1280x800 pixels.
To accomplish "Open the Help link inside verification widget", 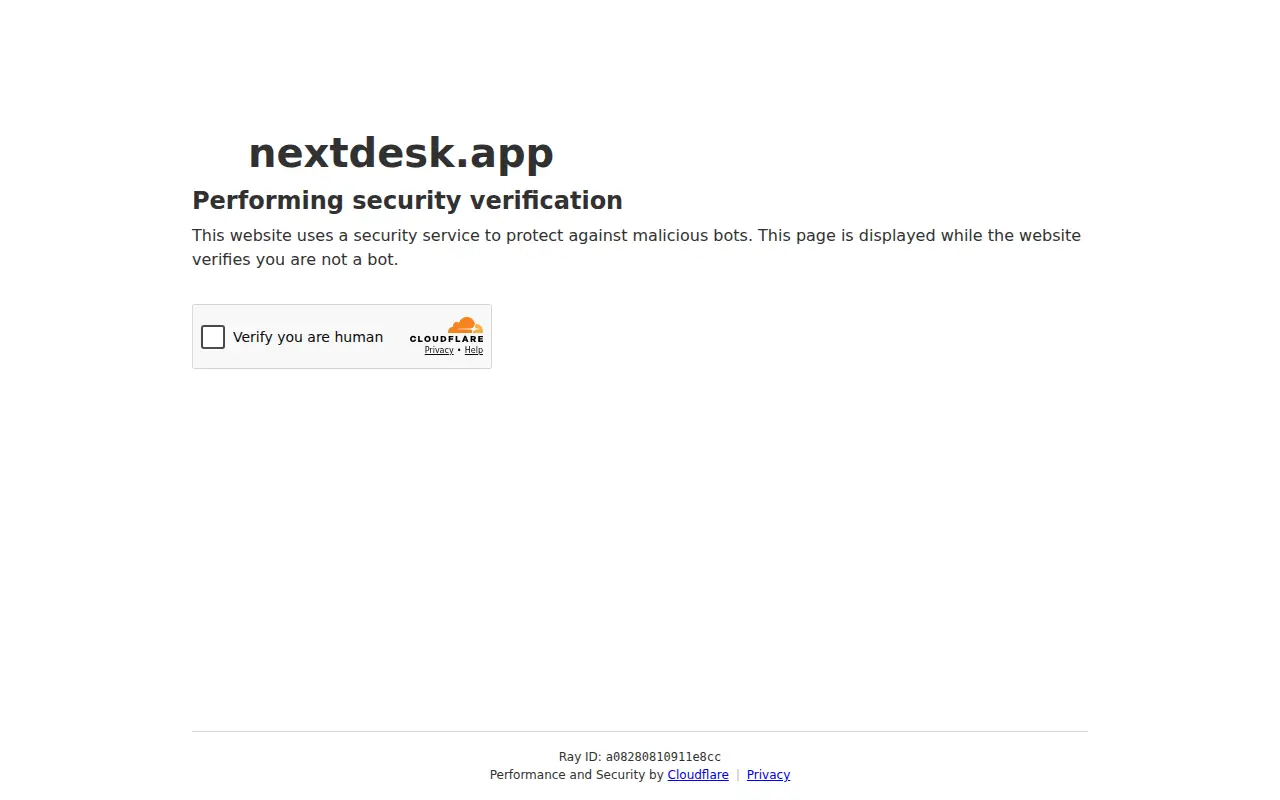I will (474, 351).
